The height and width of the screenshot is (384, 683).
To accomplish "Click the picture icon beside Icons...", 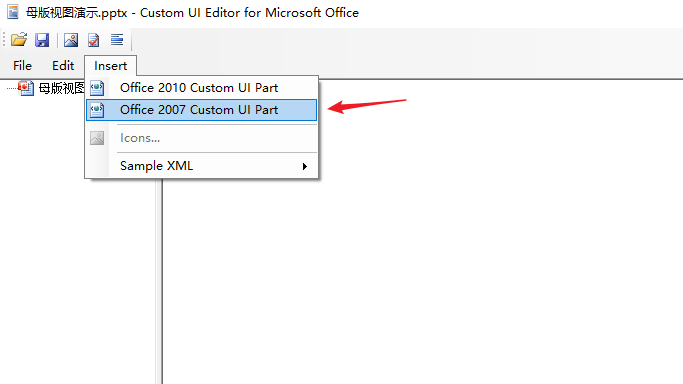I will point(97,138).
